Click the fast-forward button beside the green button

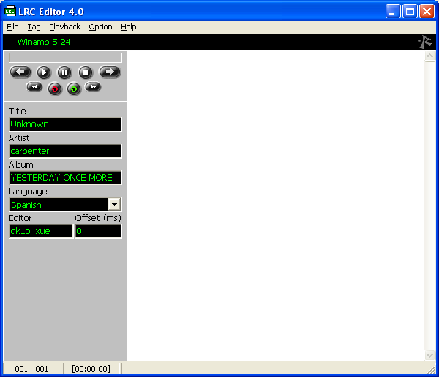93,87
